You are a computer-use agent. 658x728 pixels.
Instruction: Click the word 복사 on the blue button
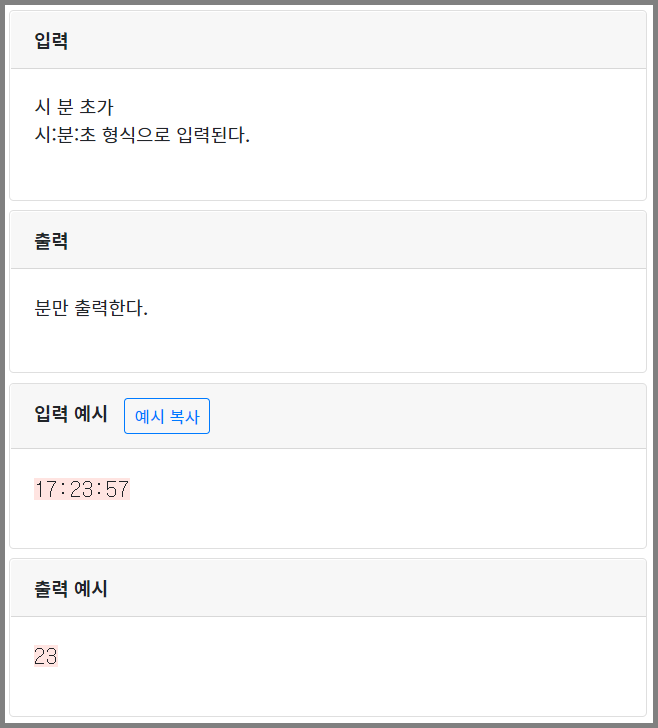pyautogui.click(x=184, y=416)
